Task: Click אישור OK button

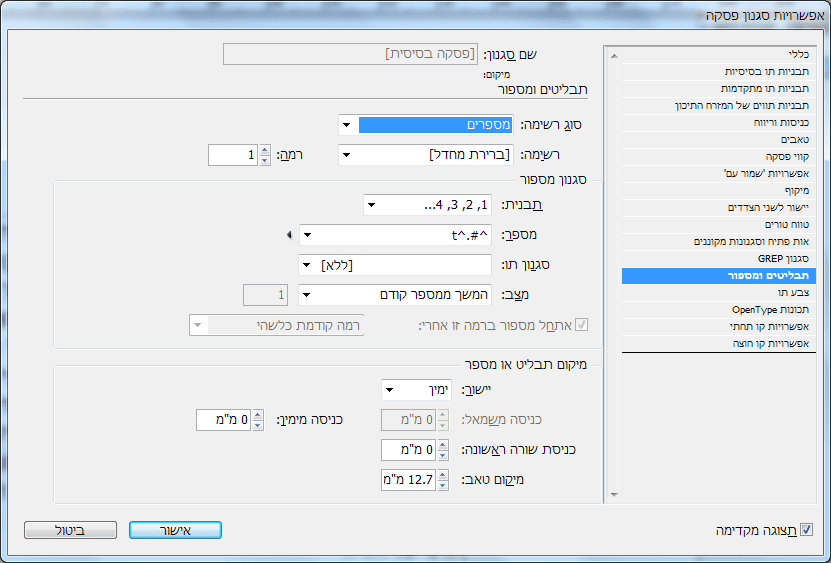Action: coord(175,530)
